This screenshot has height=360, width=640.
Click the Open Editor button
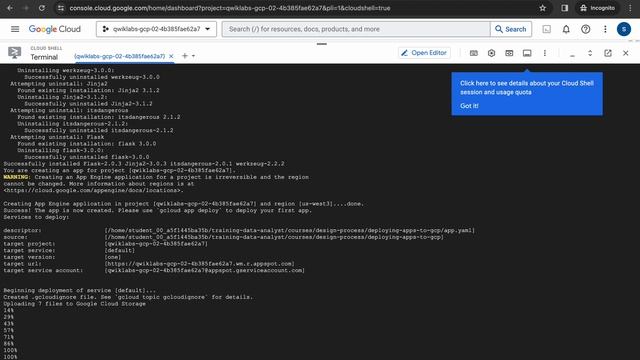click(424, 53)
